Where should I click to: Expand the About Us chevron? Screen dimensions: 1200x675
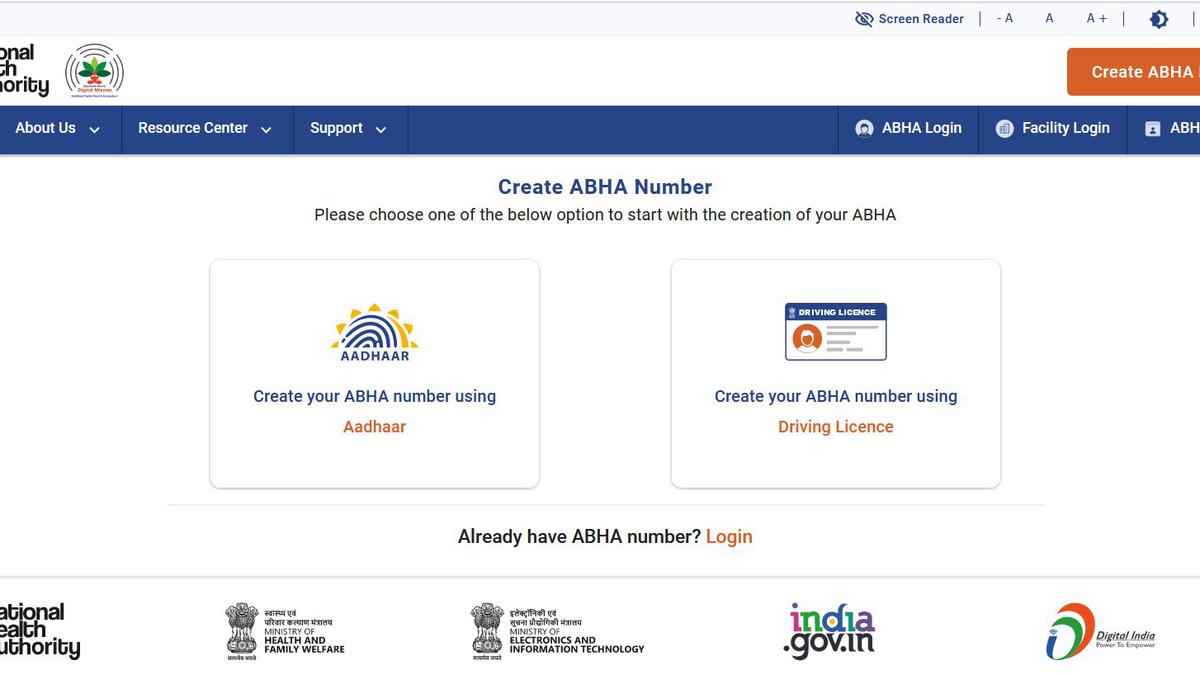pyautogui.click(x=95, y=130)
